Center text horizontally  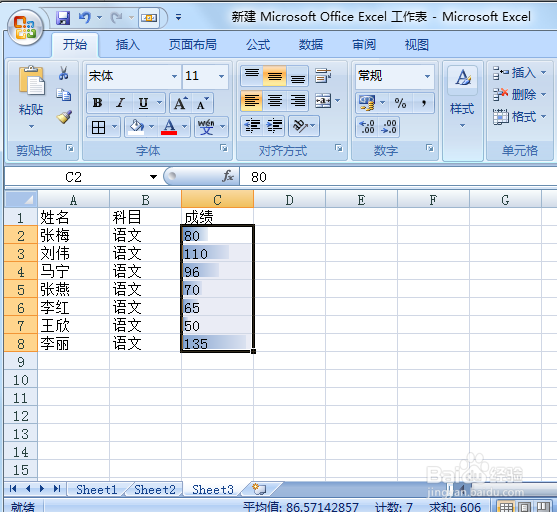click(275, 101)
